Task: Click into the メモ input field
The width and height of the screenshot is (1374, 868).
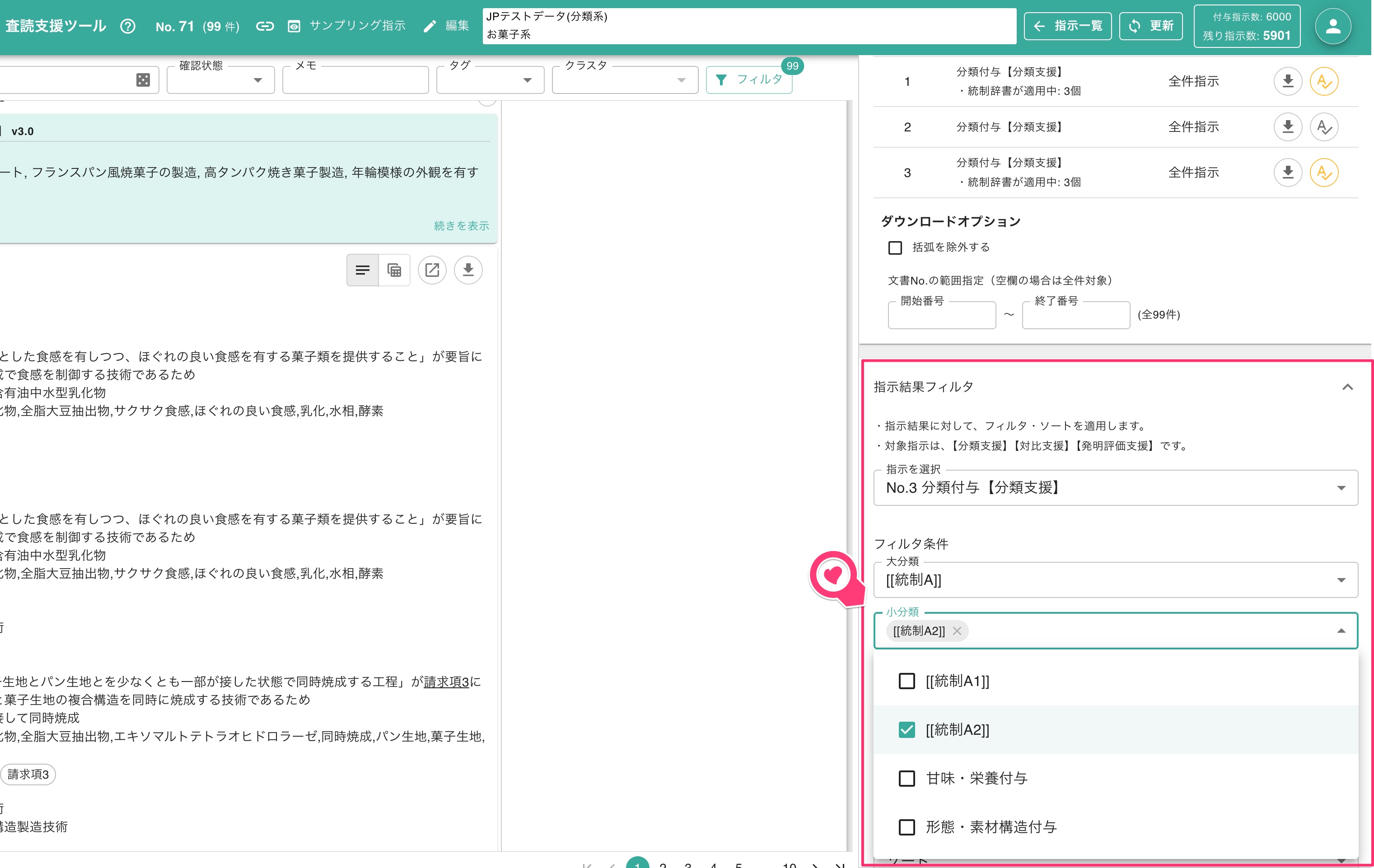Action: (355, 80)
